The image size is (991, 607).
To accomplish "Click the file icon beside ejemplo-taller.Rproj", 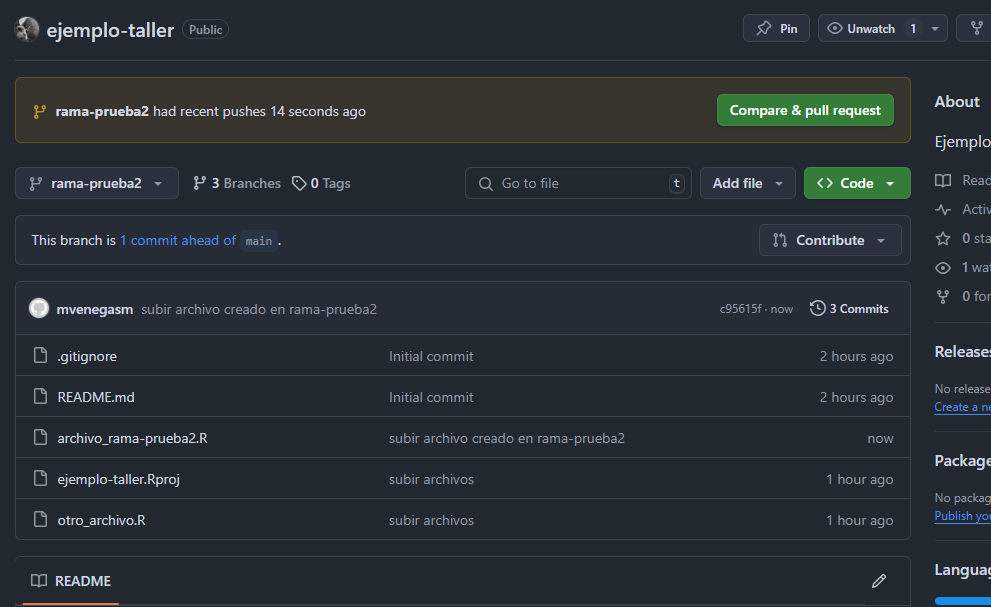I will point(40,479).
